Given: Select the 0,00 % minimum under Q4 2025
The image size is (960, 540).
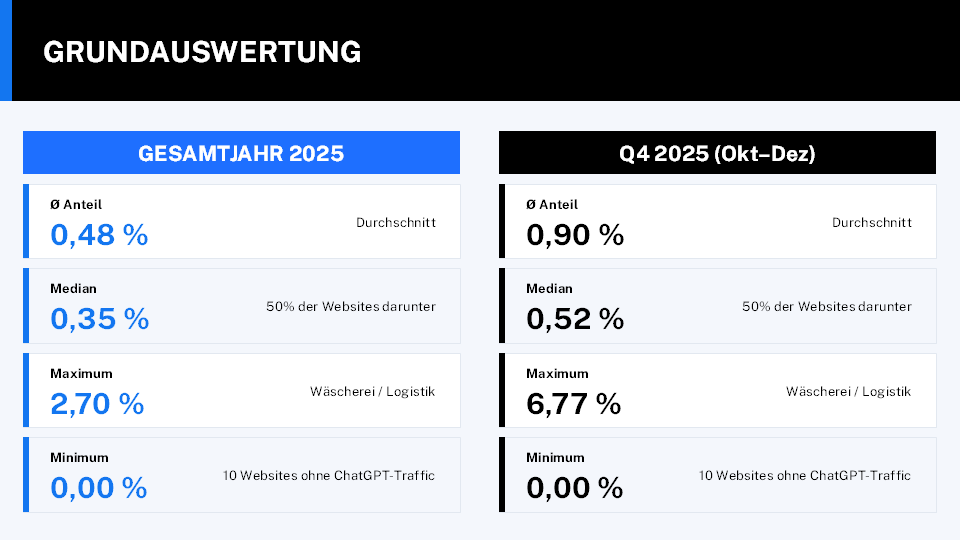Looking at the screenshot, I should [x=575, y=488].
